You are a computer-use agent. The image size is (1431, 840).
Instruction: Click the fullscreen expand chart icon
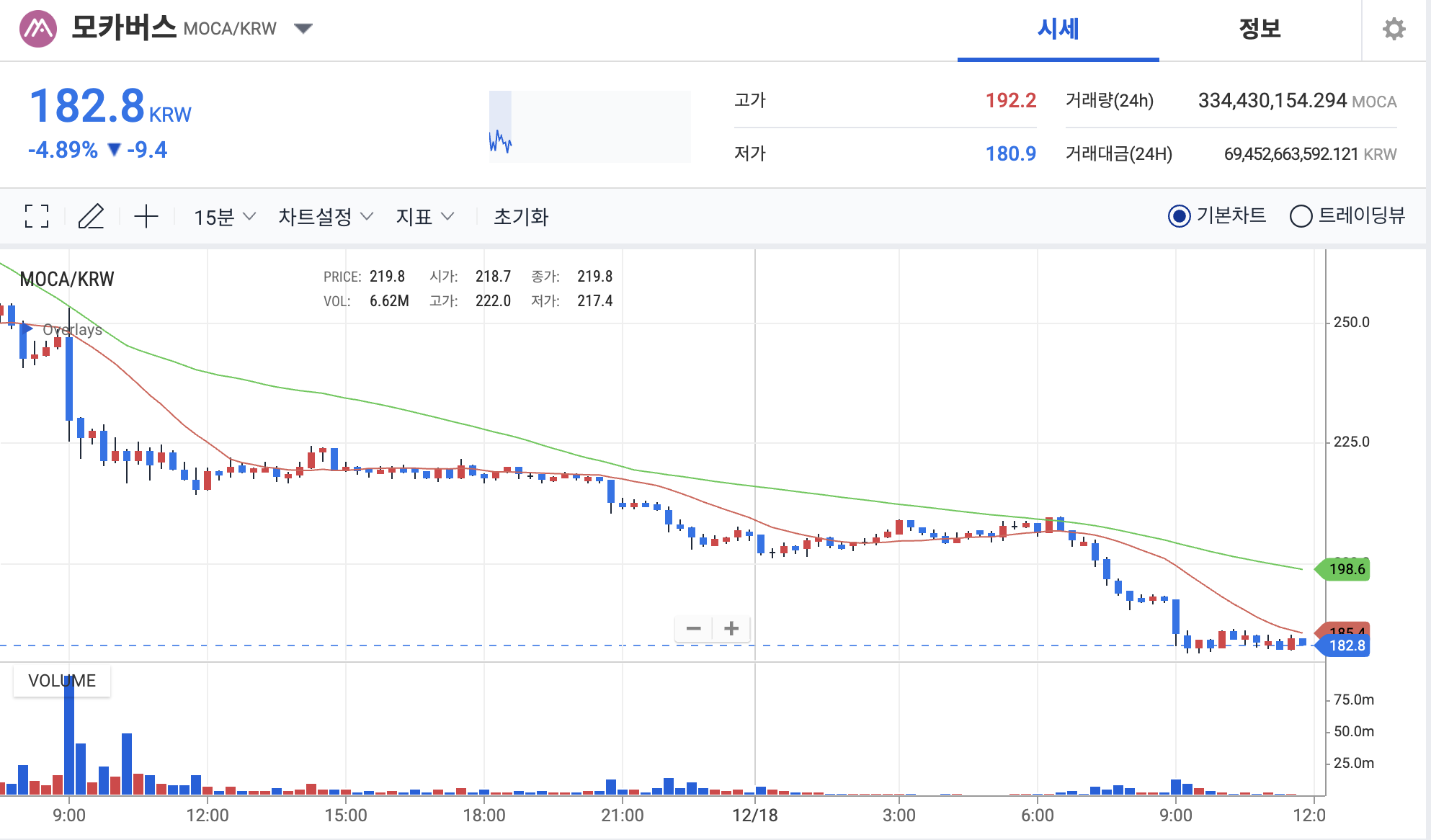point(36,216)
